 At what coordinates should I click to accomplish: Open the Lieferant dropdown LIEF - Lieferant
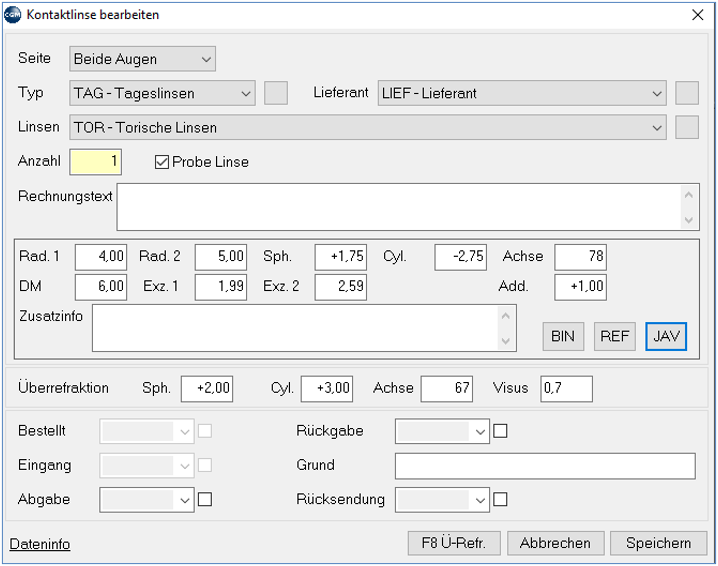click(x=522, y=93)
